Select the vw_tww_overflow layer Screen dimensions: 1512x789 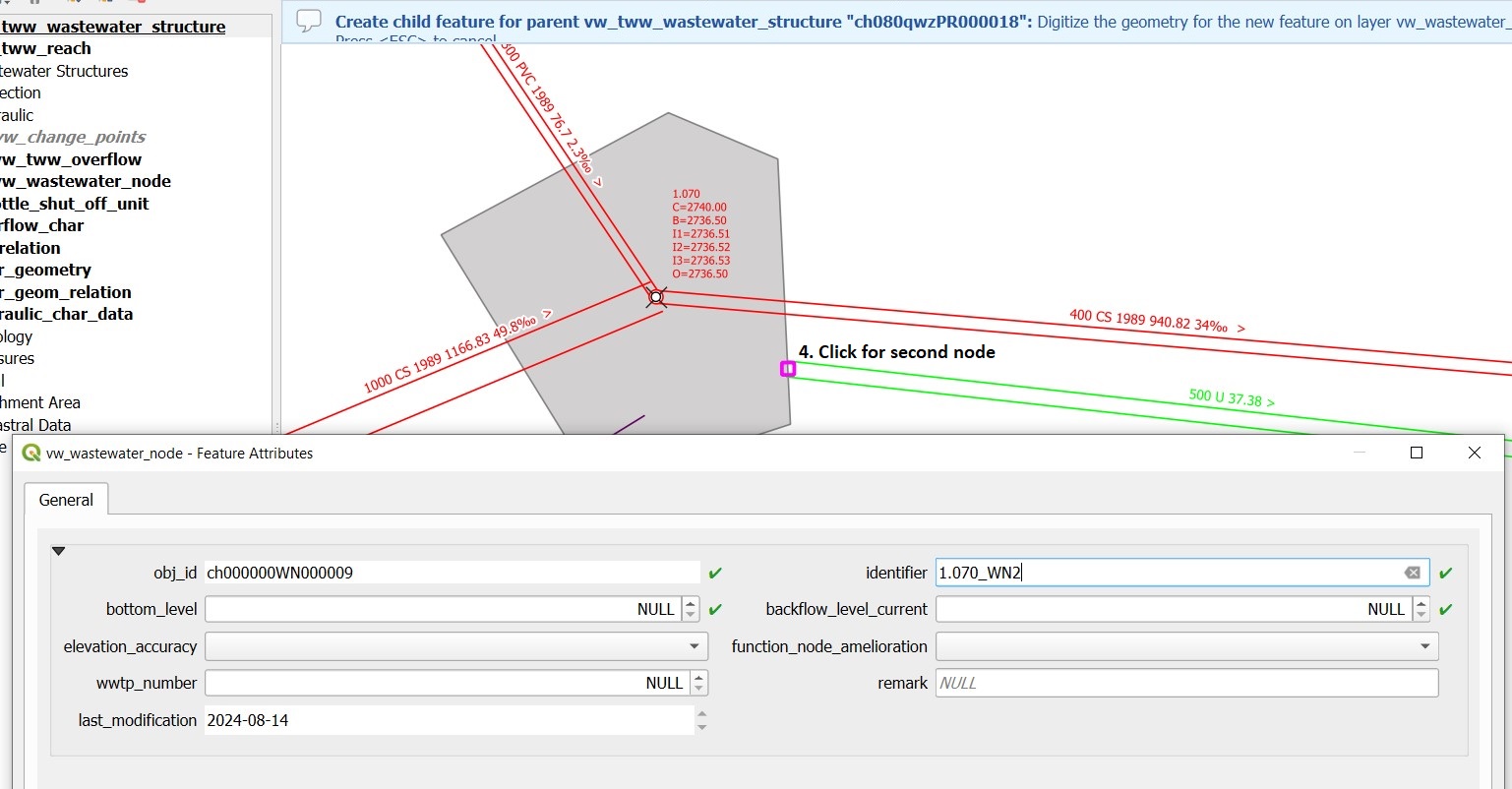[x=71, y=159]
